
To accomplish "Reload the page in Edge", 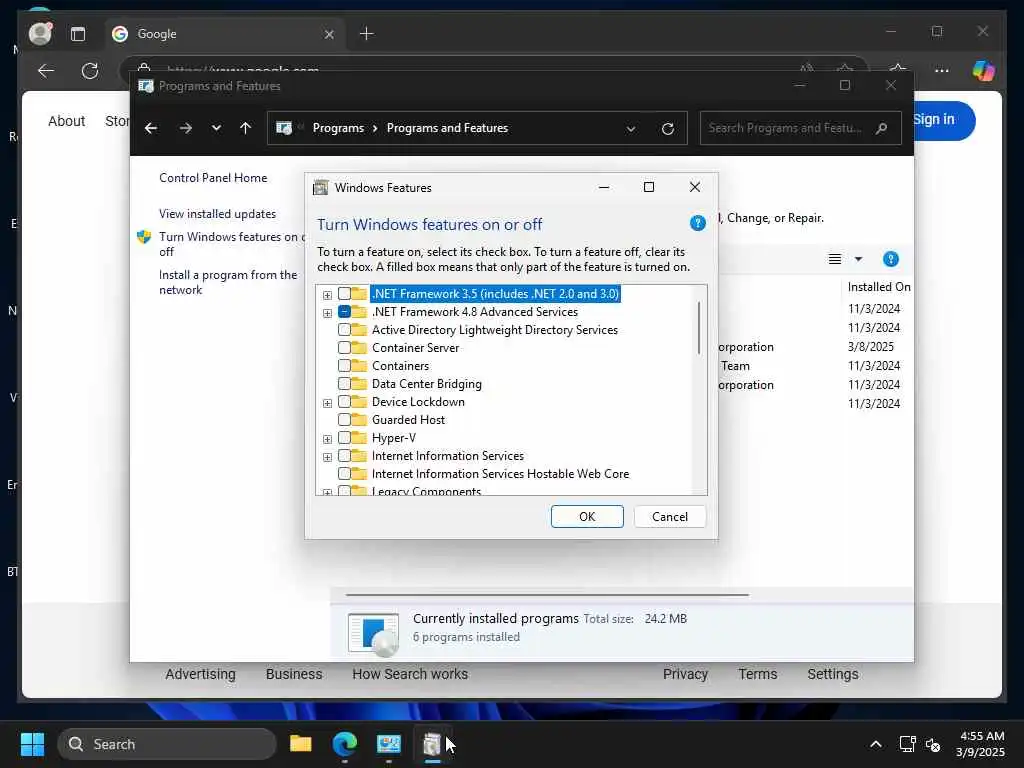I will [x=89, y=71].
